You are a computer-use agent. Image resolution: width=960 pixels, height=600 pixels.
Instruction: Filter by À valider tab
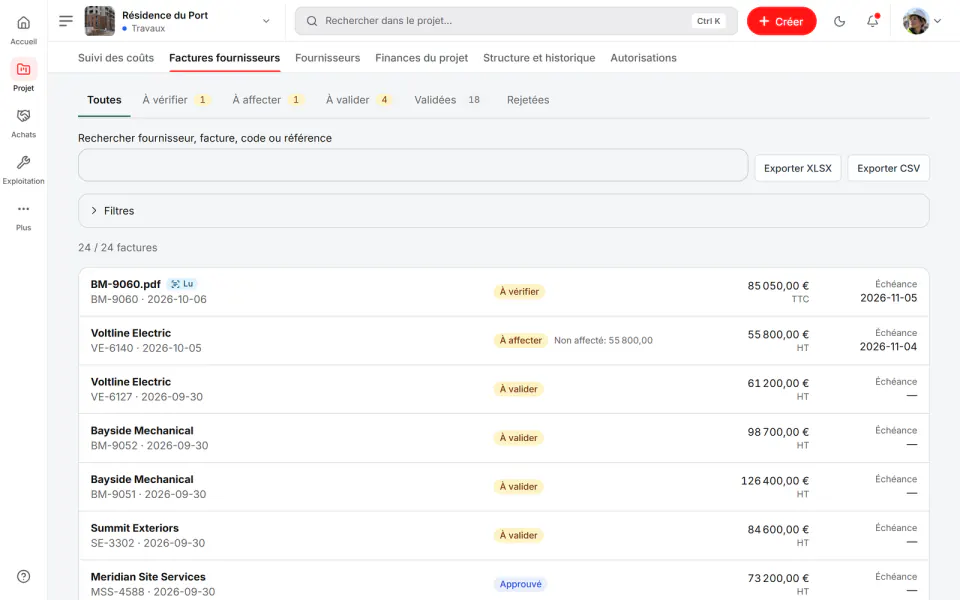[x=358, y=100]
